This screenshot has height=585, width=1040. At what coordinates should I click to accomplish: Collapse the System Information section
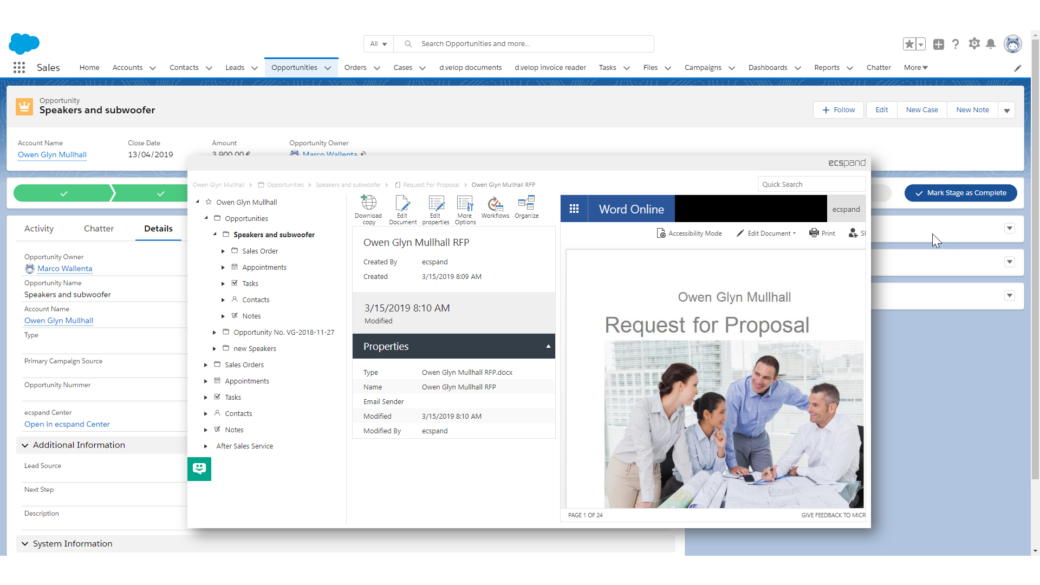tap(25, 544)
